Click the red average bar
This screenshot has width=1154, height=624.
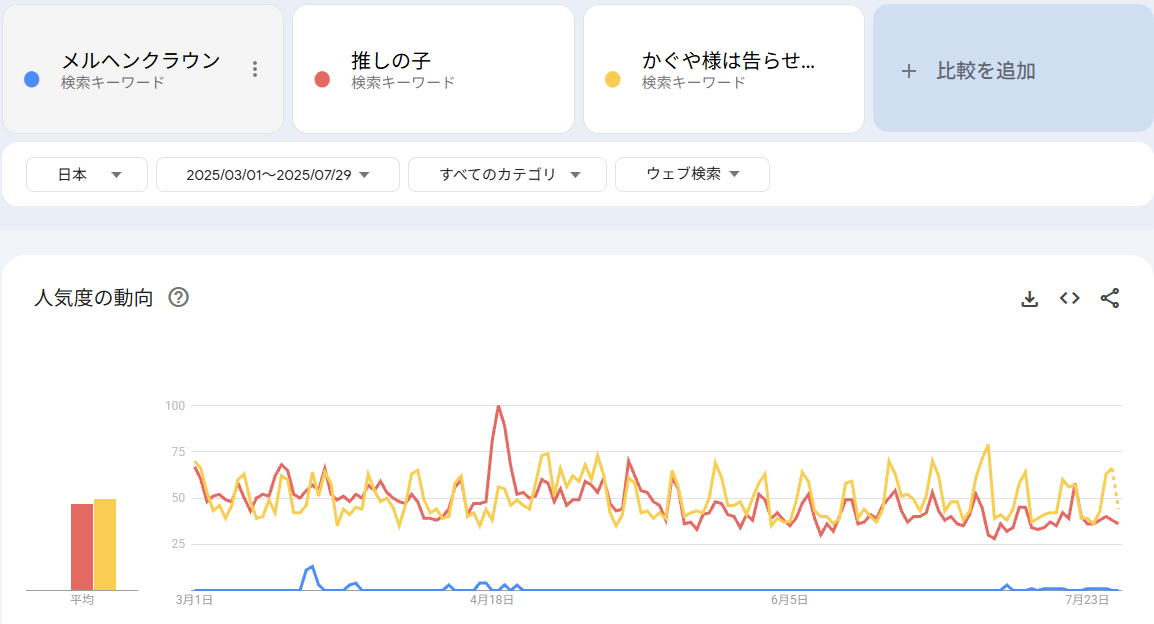tap(81, 547)
